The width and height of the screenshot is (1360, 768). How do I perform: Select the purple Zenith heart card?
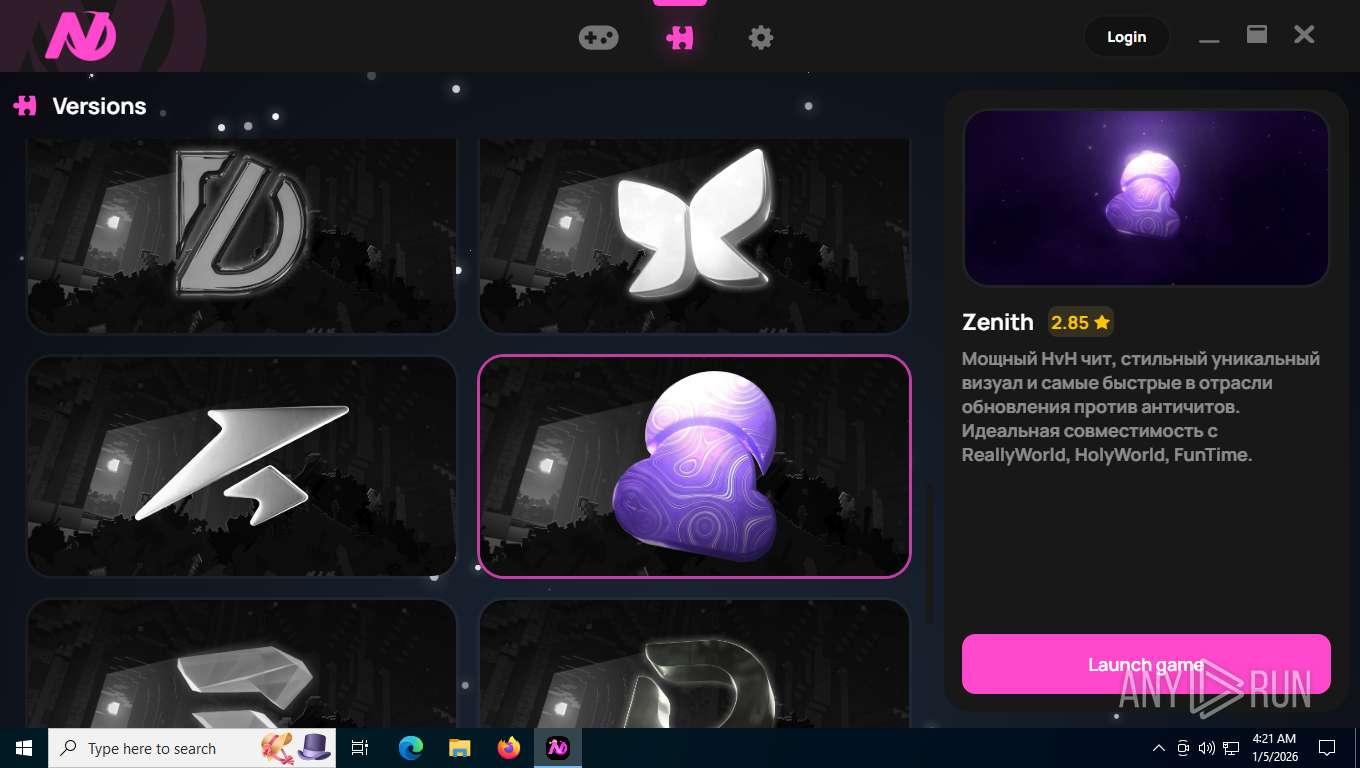click(x=695, y=467)
